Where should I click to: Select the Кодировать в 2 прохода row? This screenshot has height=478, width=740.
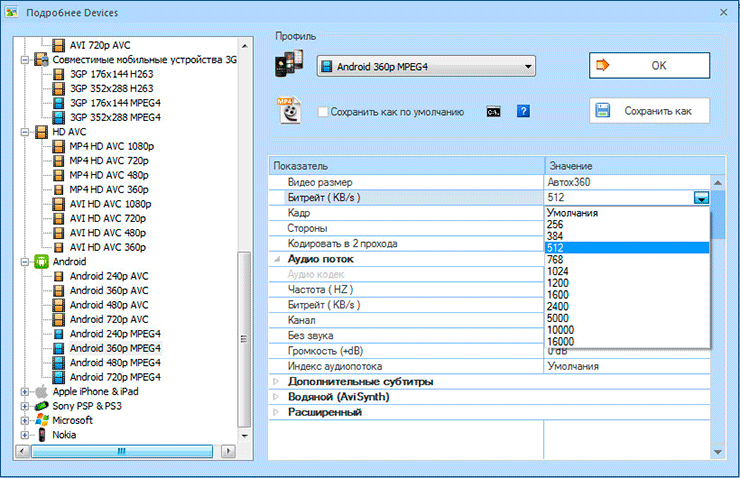pos(406,244)
